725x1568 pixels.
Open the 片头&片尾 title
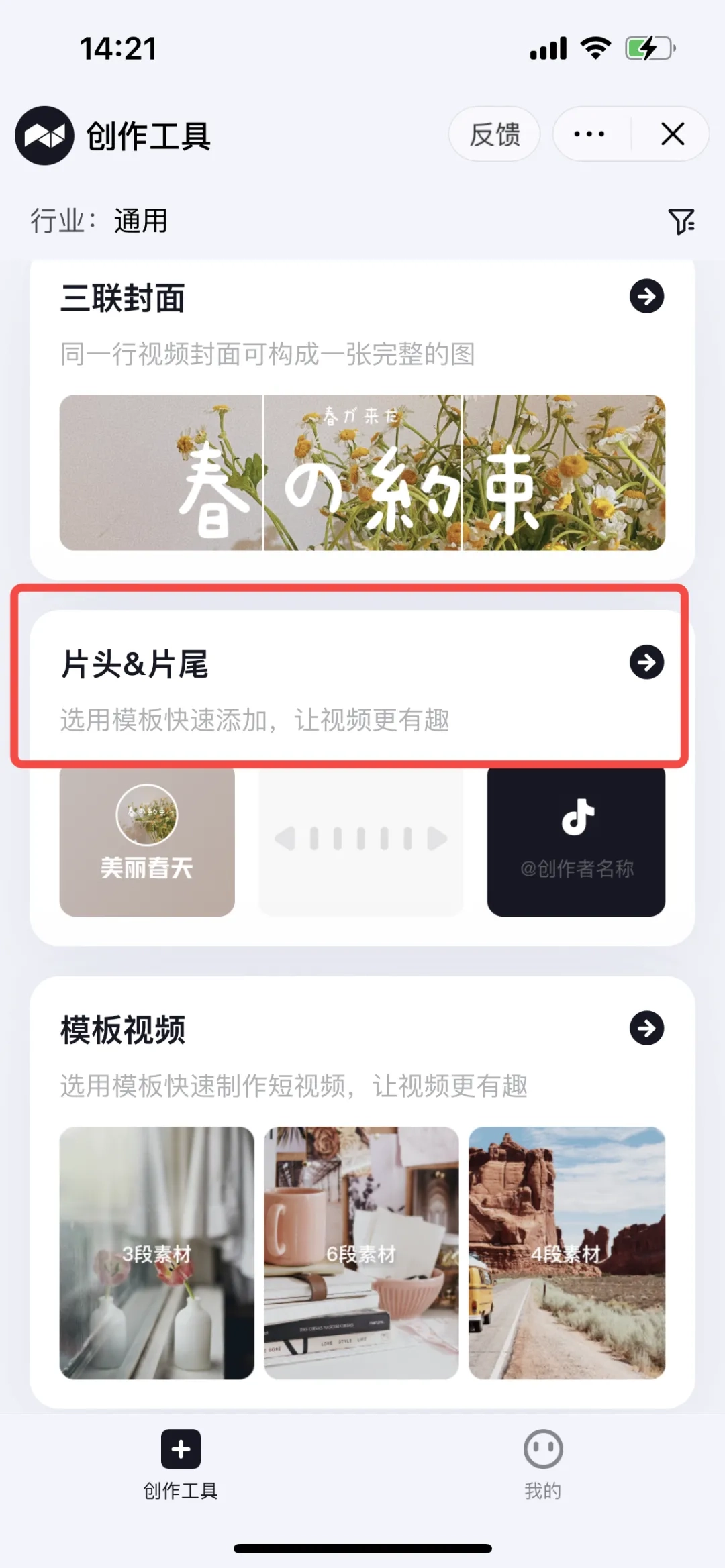click(x=135, y=664)
